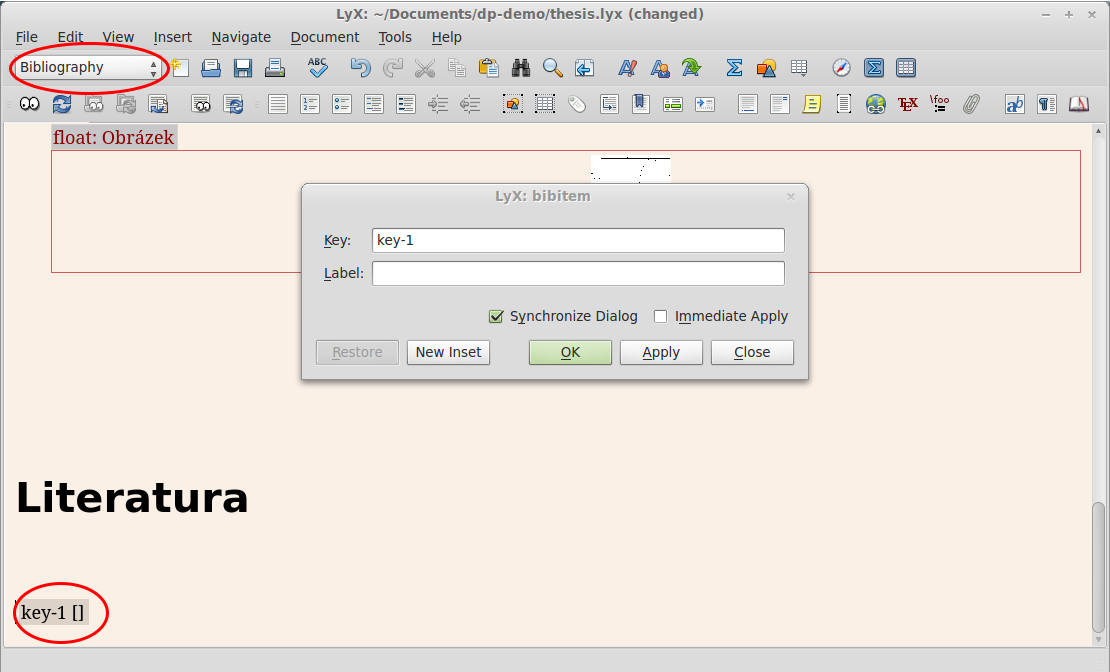This screenshot has height=672, width=1110.
Task: Open the Navigate menu
Action: pos(241,37)
